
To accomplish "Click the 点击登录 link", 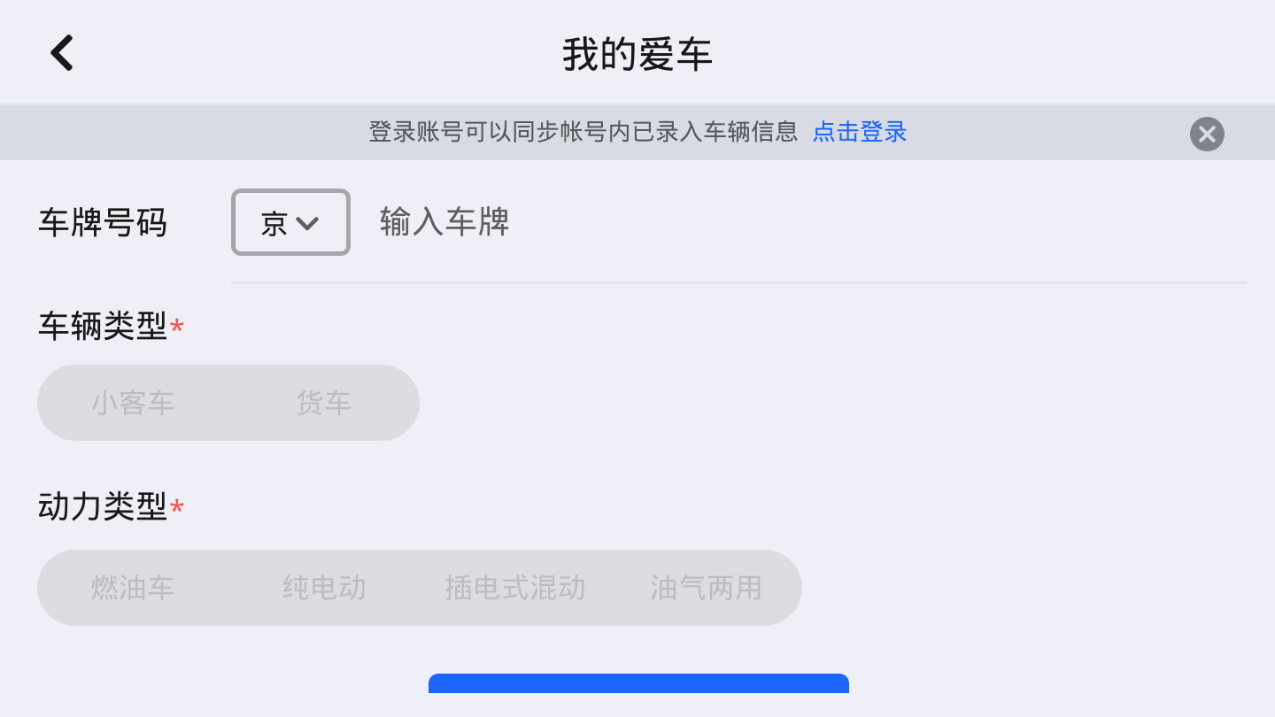I will click(859, 132).
